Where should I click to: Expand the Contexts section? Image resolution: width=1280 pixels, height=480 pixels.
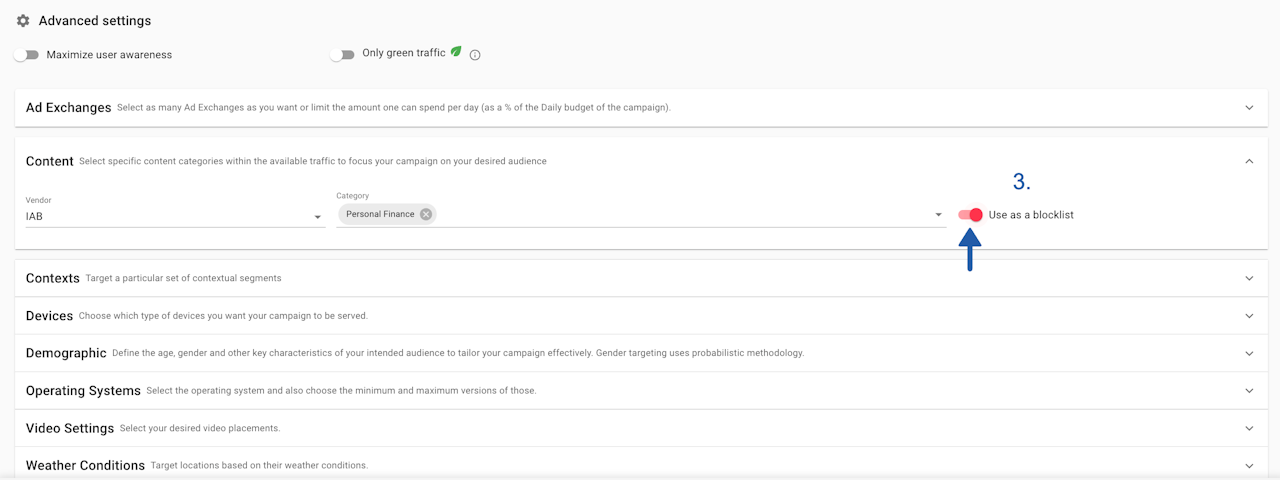(1249, 278)
